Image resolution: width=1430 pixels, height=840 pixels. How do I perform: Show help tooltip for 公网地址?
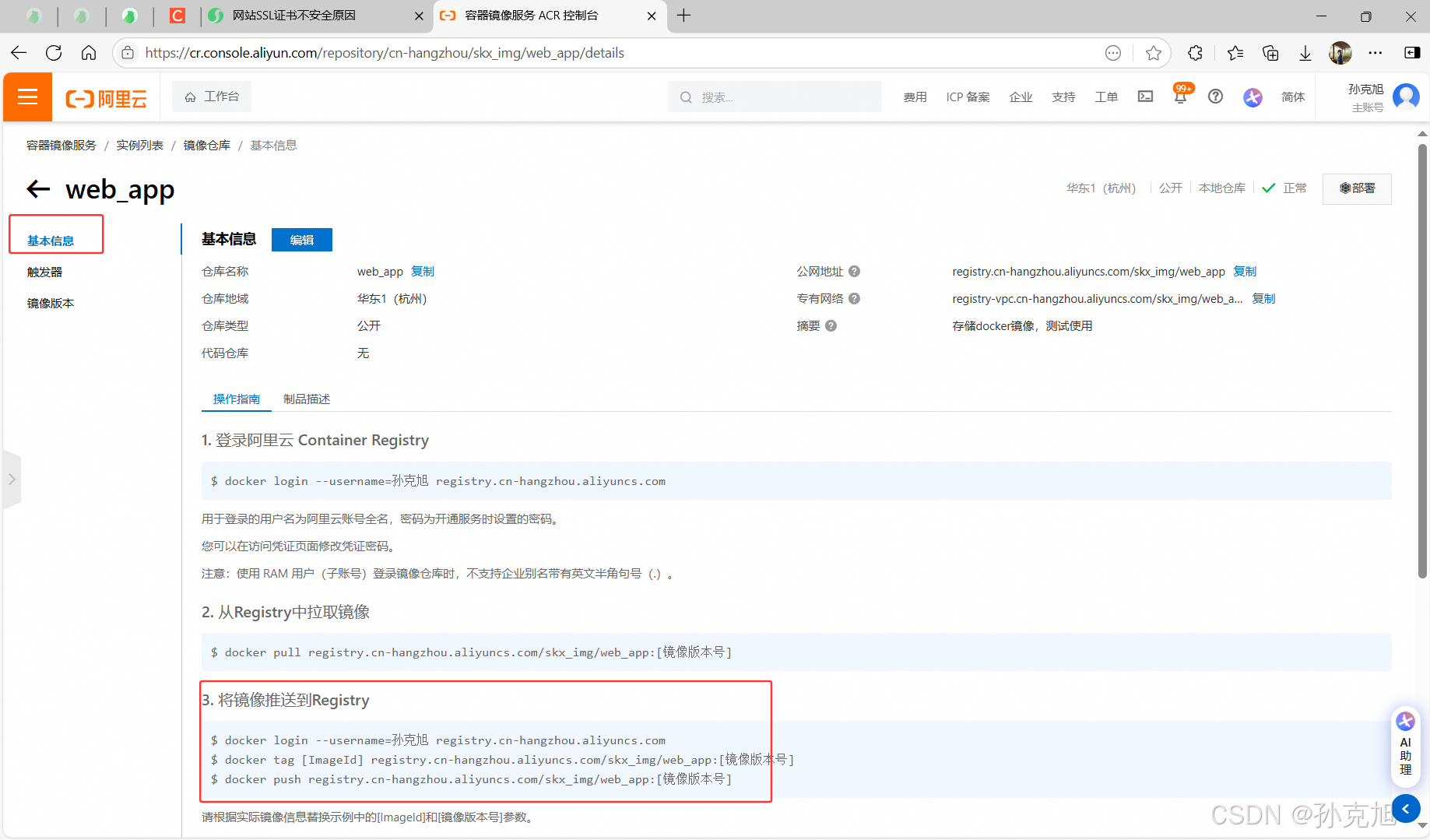tap(854, 272)
